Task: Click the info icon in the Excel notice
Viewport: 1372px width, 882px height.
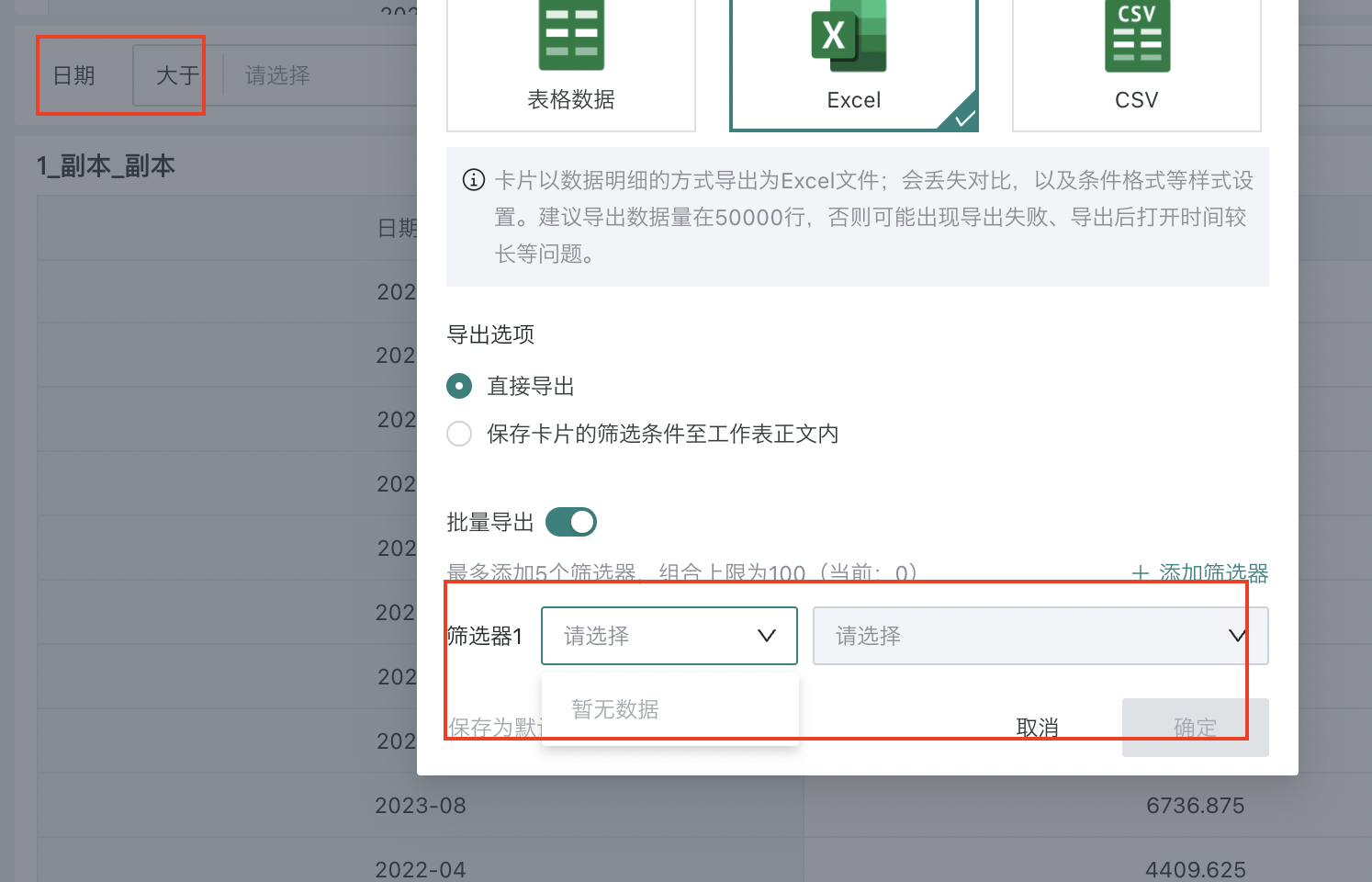Action: point(473,180)
